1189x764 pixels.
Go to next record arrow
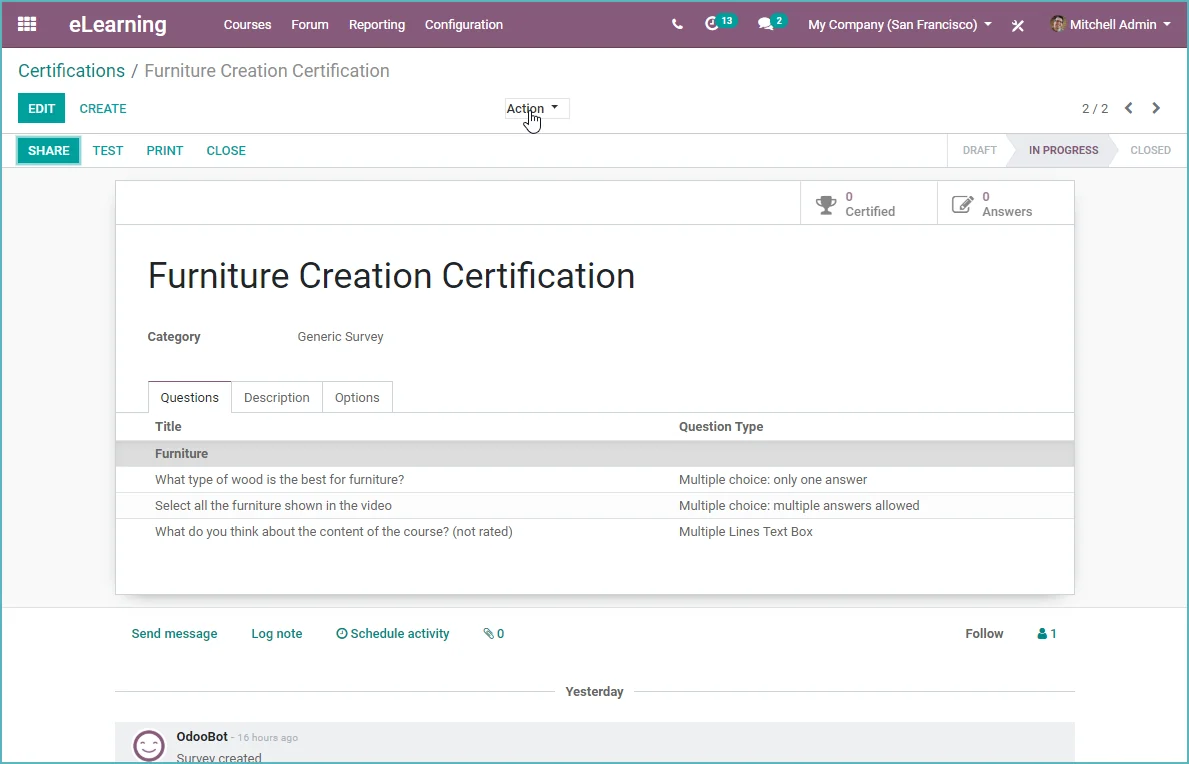pyautogui.click(x=1156, y=108)
